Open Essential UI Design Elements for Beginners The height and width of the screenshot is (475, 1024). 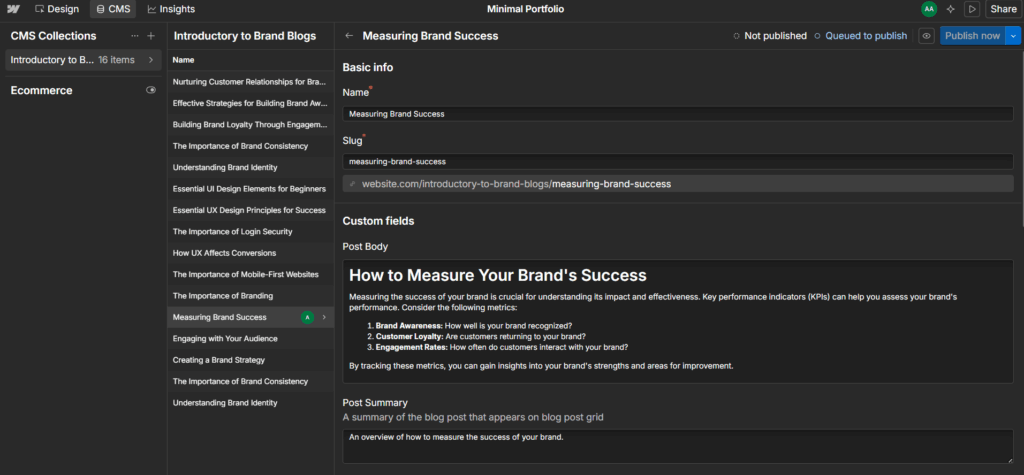pyautogui.click(x=250, y=189)
